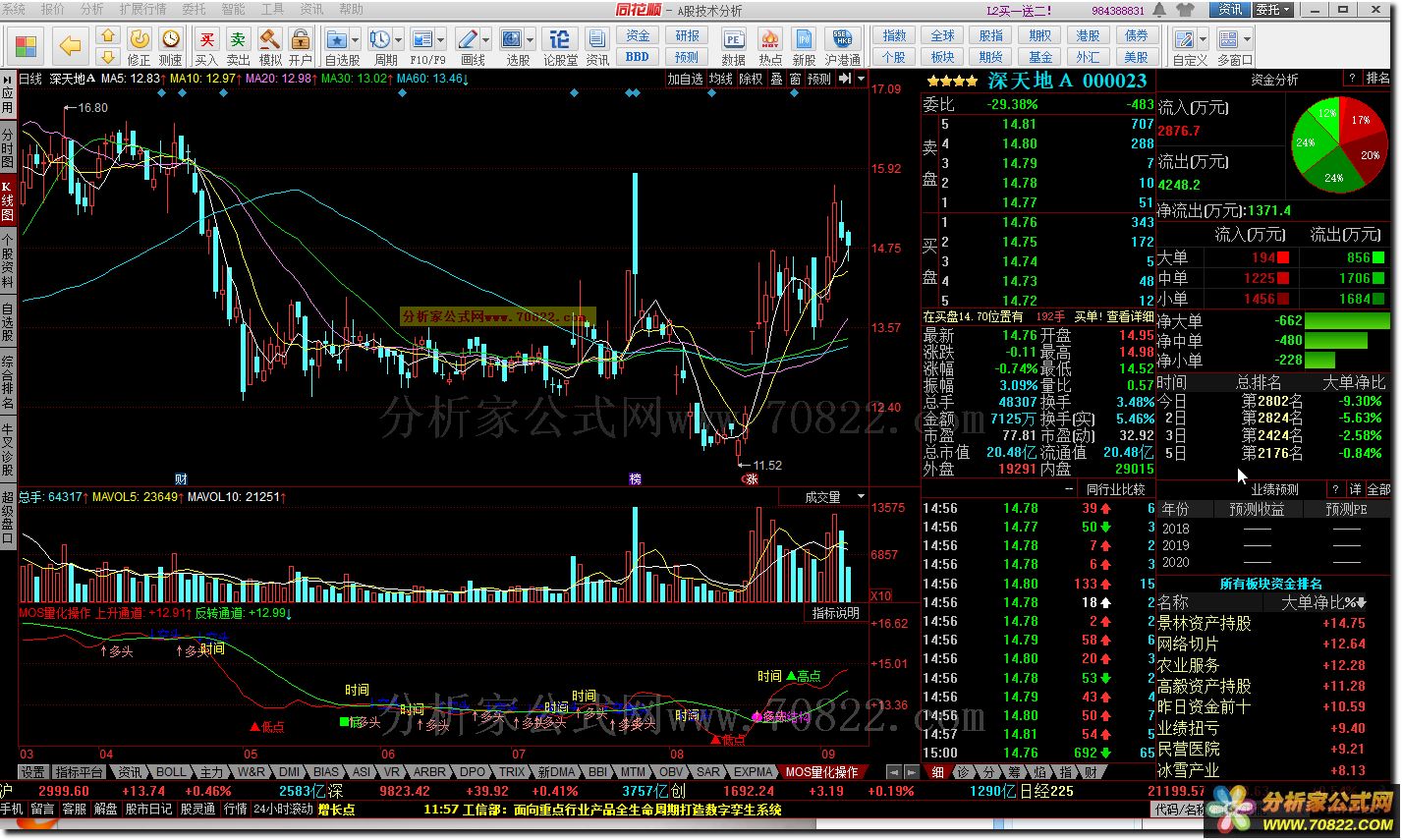The height and width of the screenshot is (840, 1402).
Task: Click the 修正 (correct) toolbar icon
Action: [140, 40]
